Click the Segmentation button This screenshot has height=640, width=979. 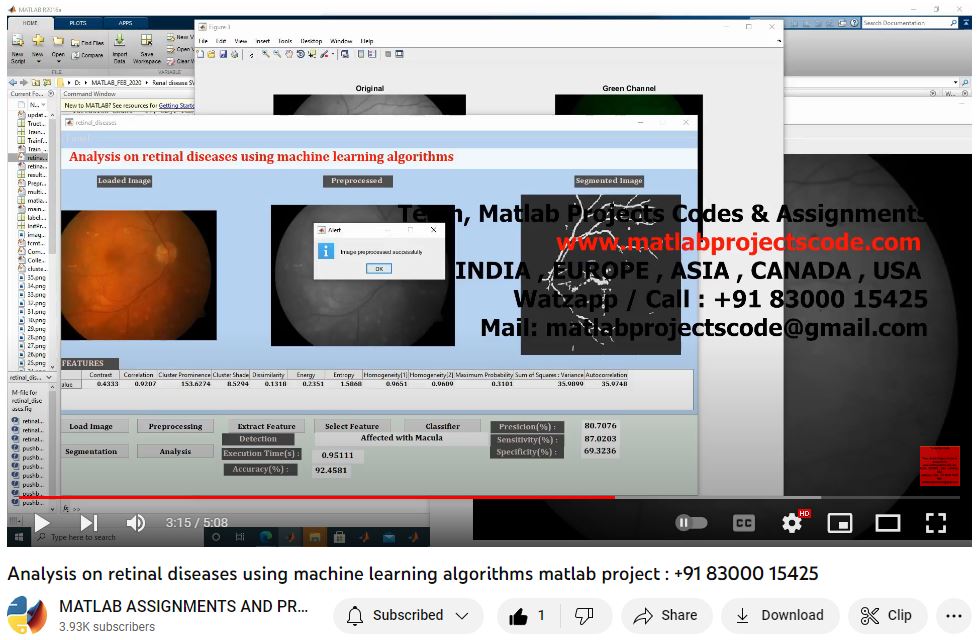pos(95,451)
